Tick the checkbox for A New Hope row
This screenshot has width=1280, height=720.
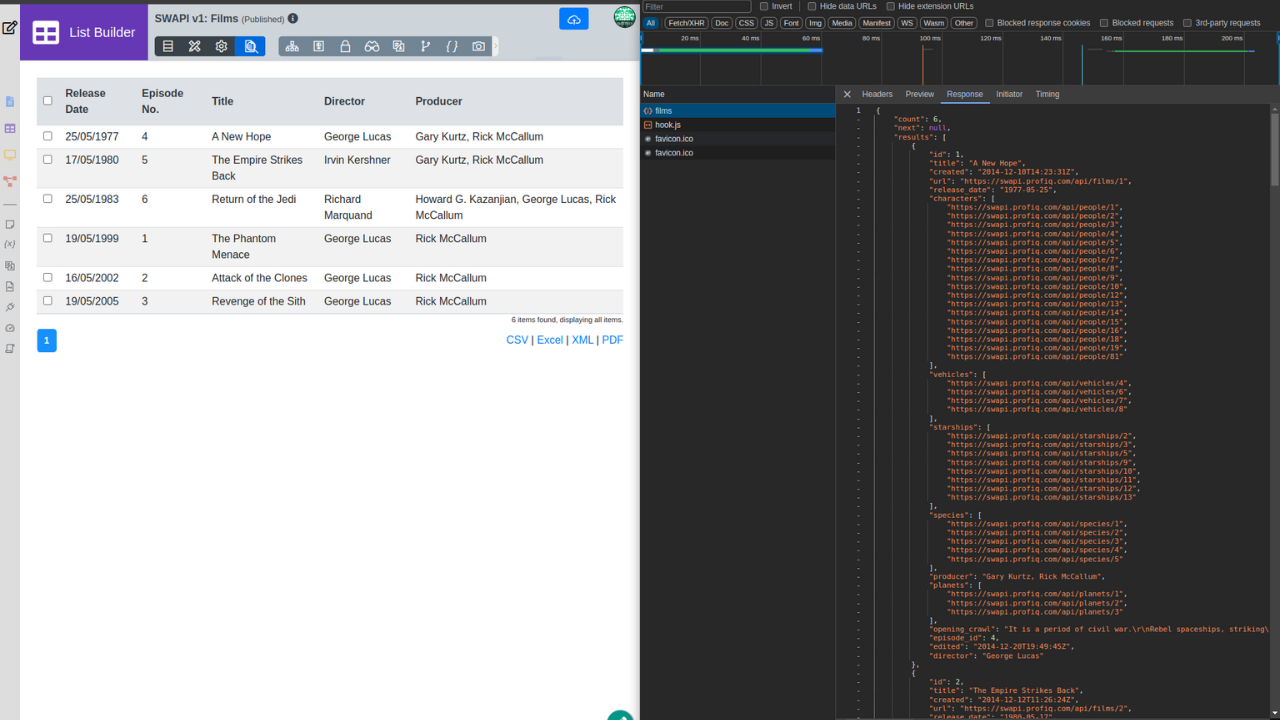coord(47,136)
